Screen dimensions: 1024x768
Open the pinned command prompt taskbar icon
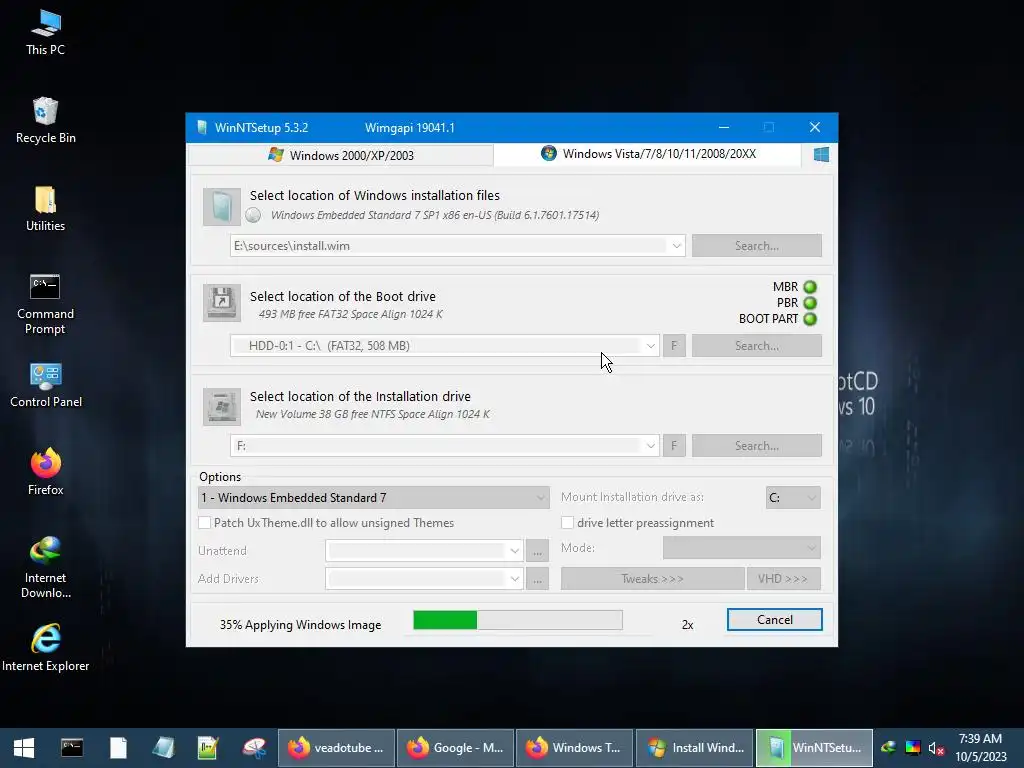[72, 748]
